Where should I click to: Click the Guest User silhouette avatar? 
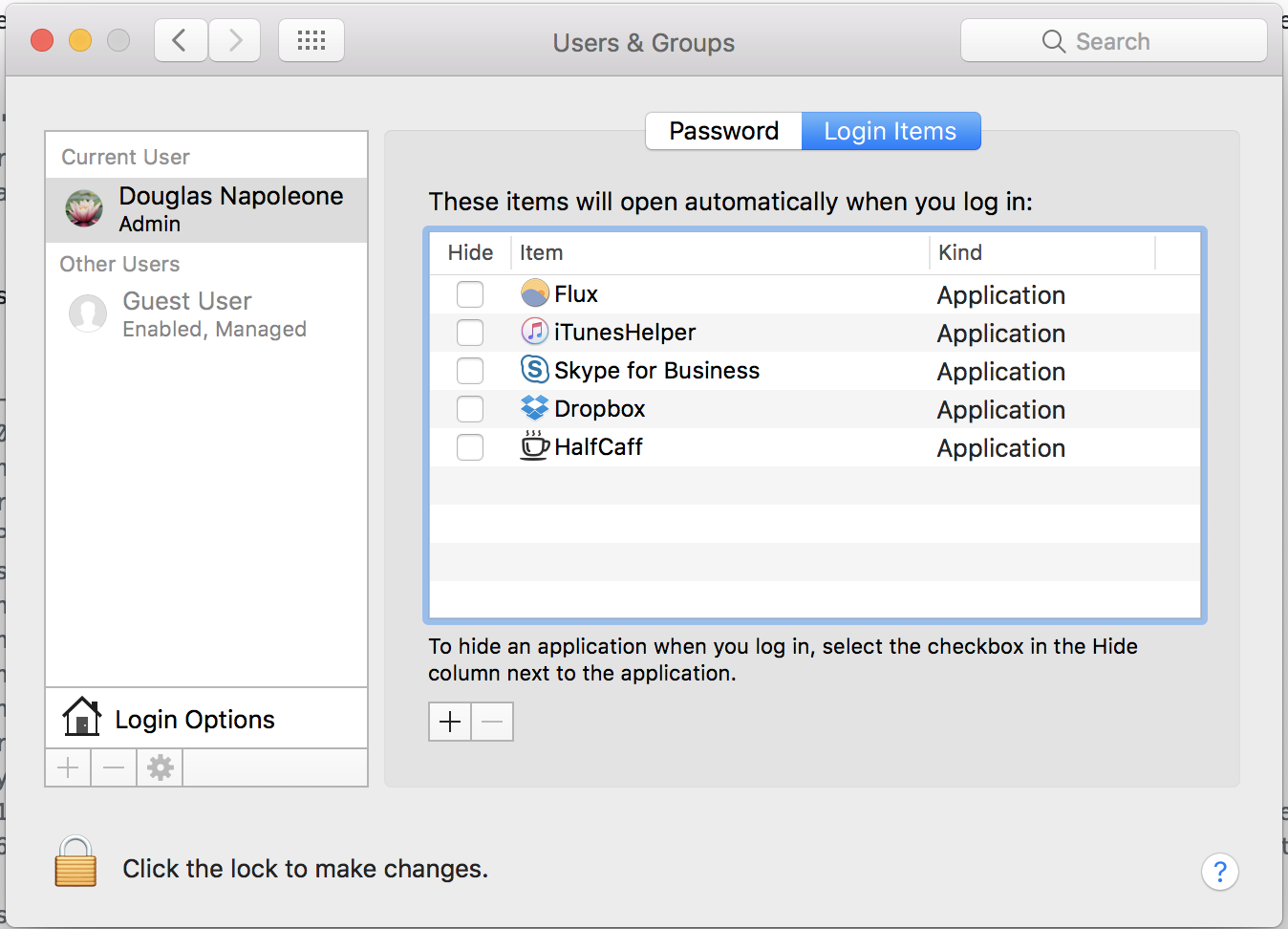(88, 313)
